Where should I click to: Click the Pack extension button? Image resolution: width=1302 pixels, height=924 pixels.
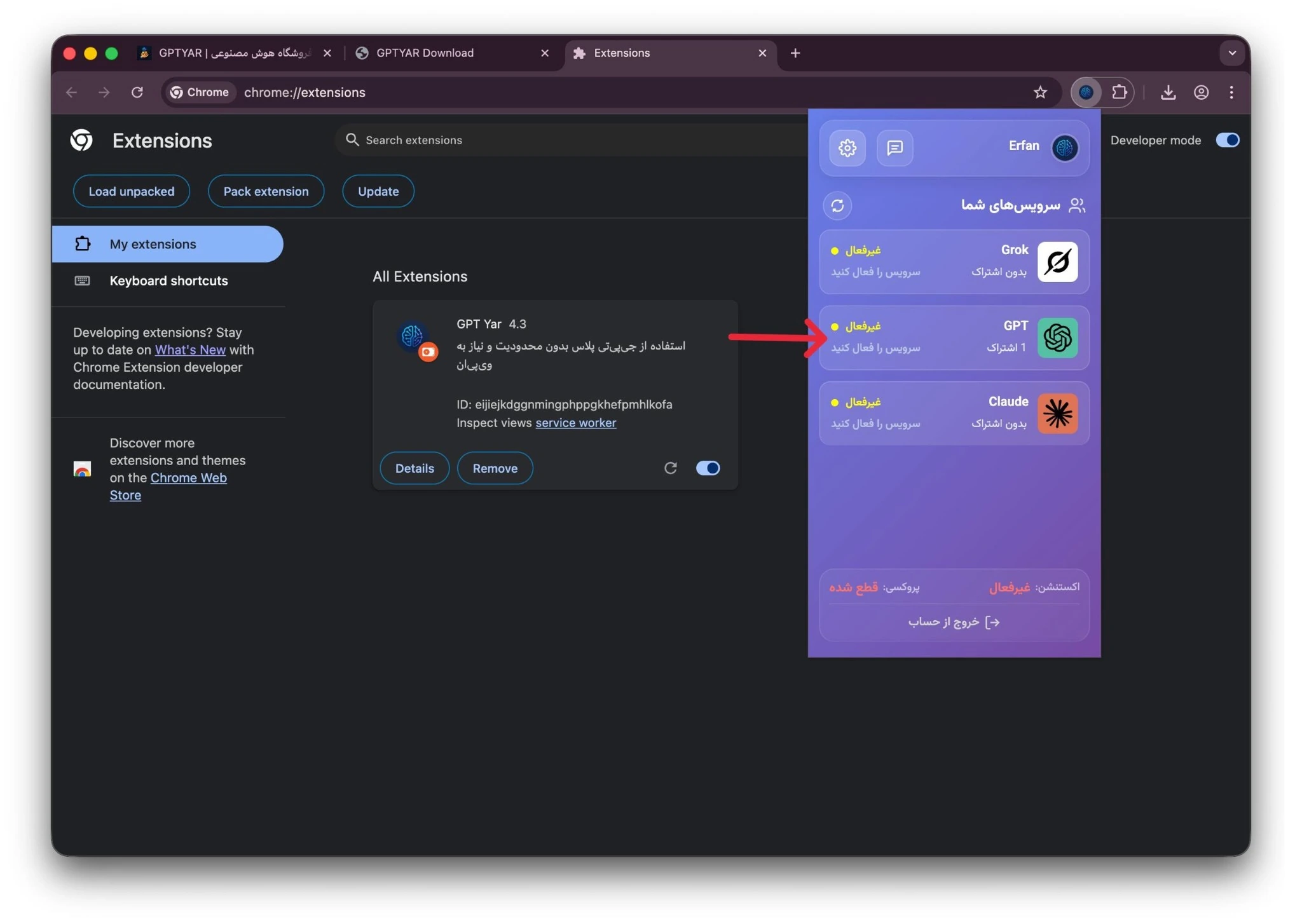coord(266,191)
